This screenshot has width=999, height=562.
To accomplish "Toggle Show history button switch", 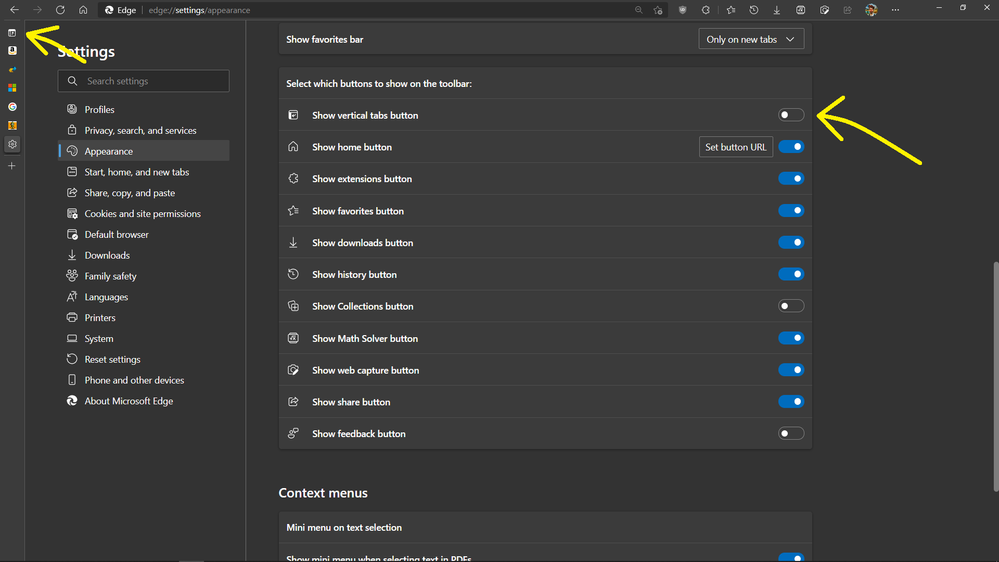I will coord(791,275).
